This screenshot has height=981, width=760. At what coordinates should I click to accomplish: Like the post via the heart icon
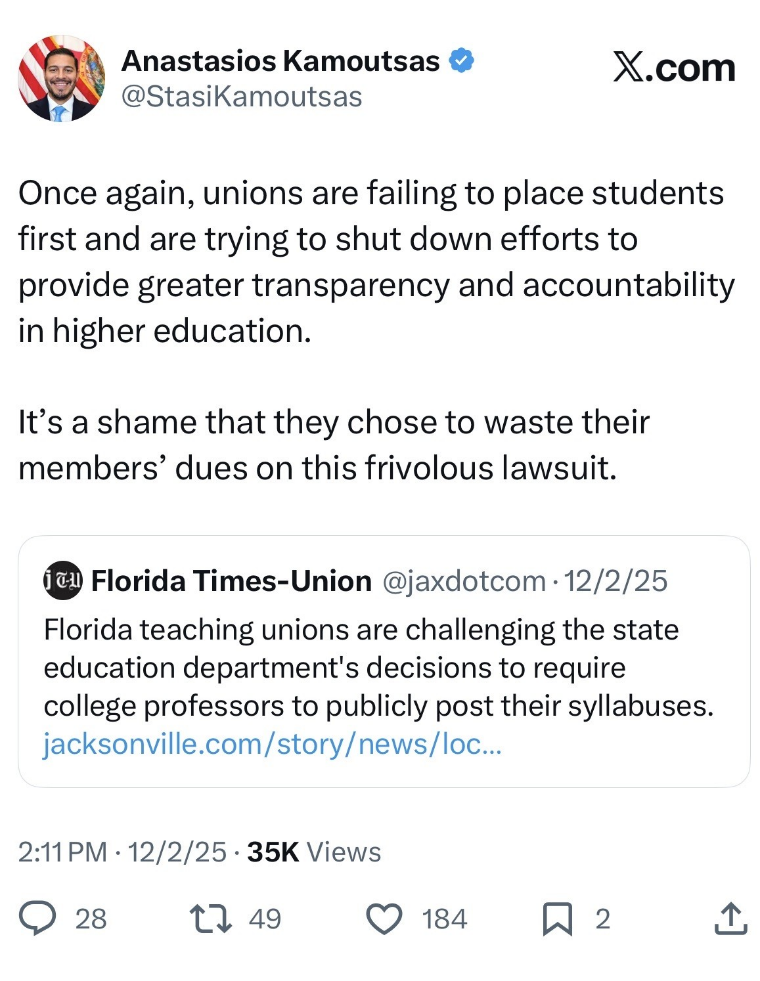pos(383,919)
